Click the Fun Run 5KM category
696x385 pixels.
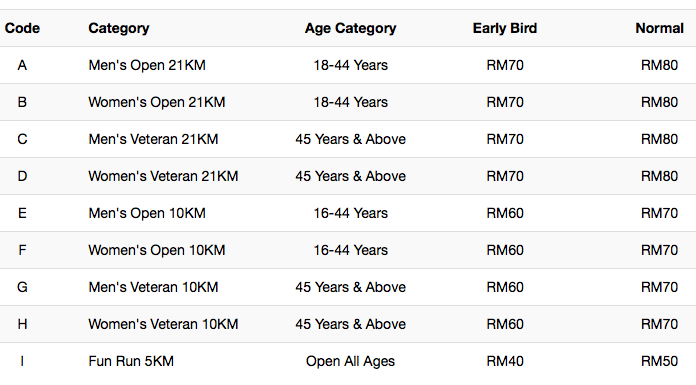tap(131, 361)
